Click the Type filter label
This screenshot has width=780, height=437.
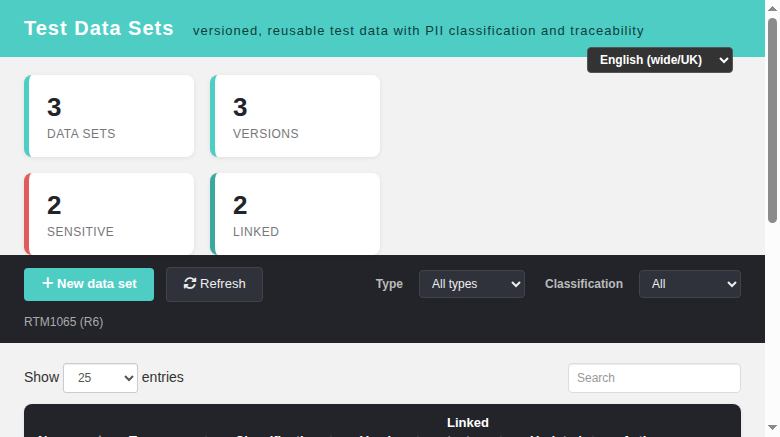(389, 284)
